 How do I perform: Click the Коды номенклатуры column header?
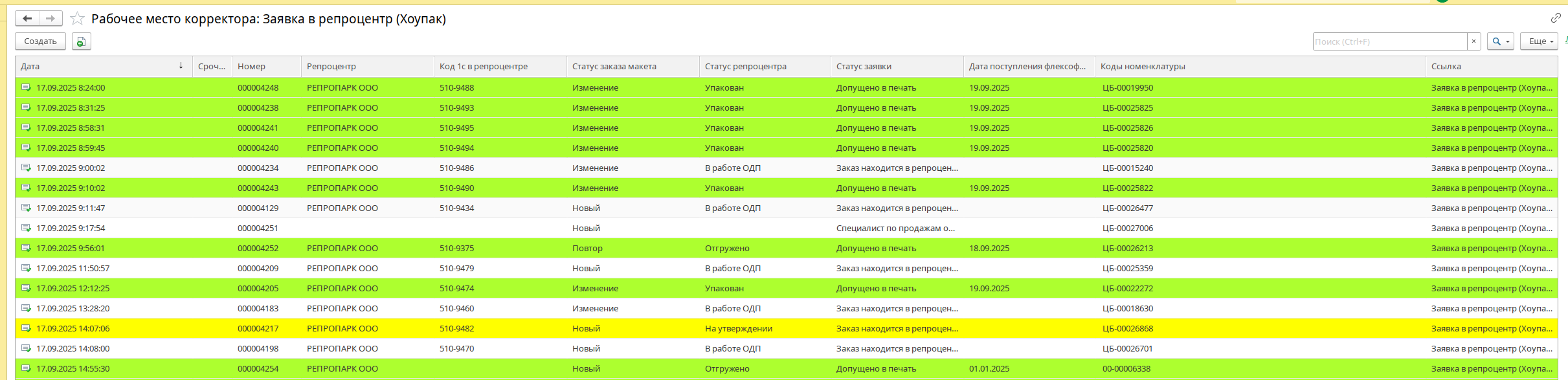(1143, 66)
